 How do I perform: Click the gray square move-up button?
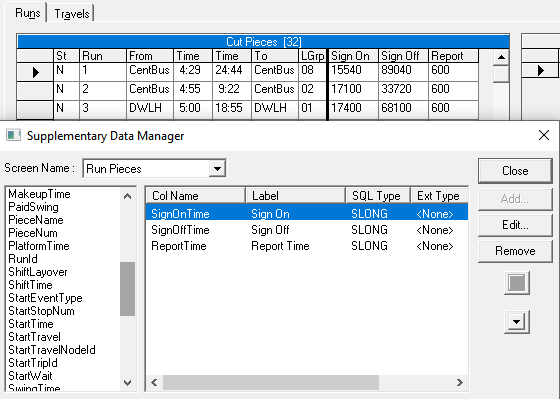pyautogui.click(x=517, y=283)
